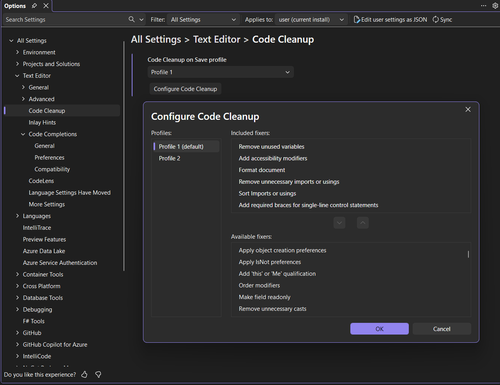Select Compatibility under Code Completions
This screenshot has height=385, width=500.
(x=52, y=169)
